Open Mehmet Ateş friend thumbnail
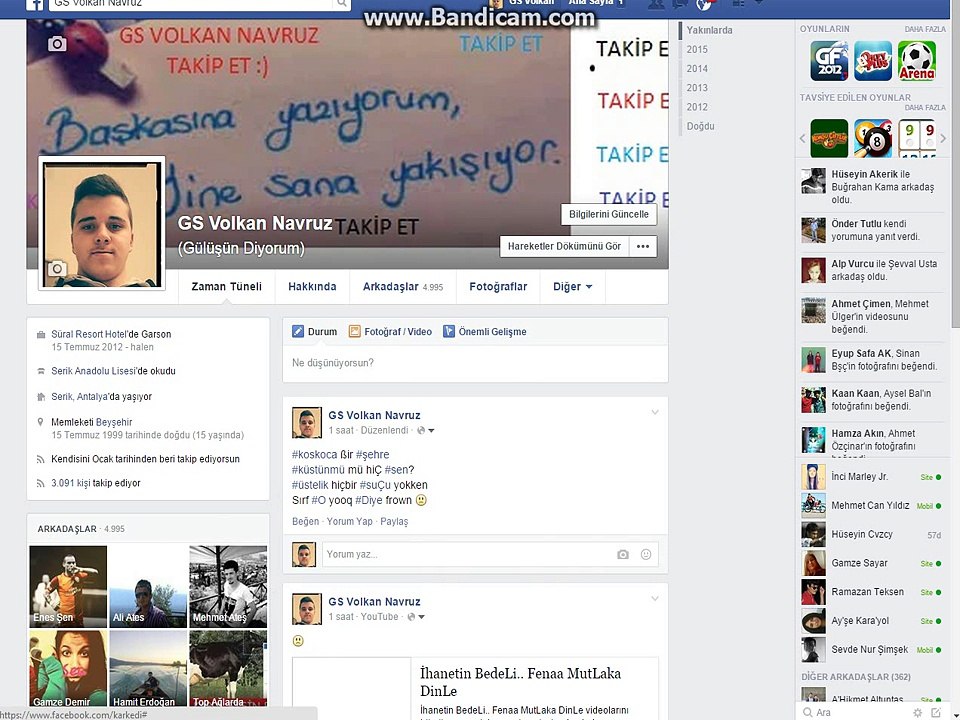 coord(228,587)
